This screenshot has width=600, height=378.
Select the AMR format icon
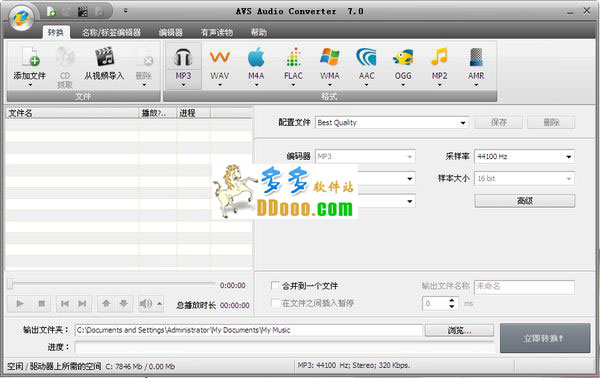pyautogui.click(x=476, y=57)
